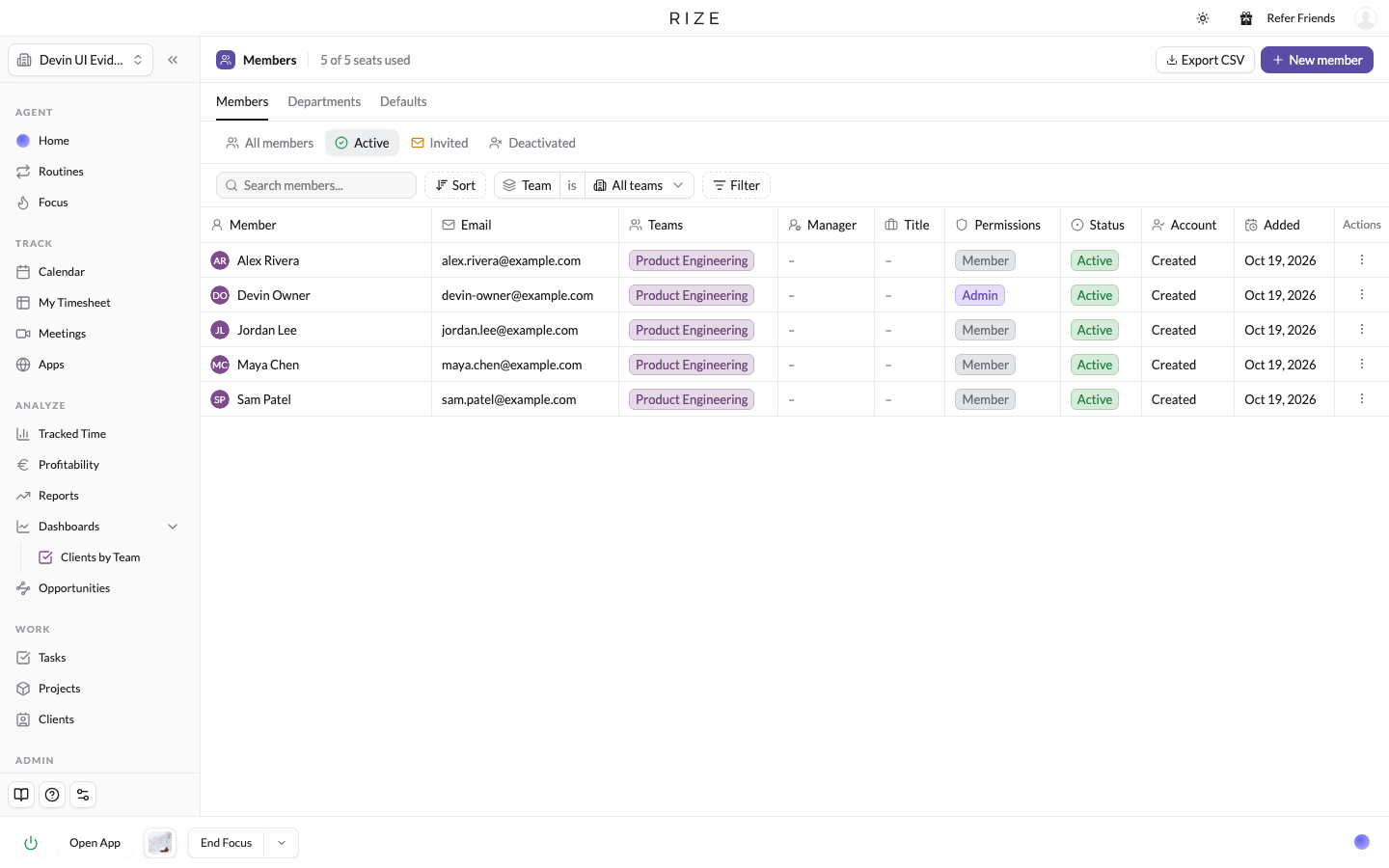This screenshot has height=868, width=1389.
Task: Open the Filter menu
Action: point(736,185)
